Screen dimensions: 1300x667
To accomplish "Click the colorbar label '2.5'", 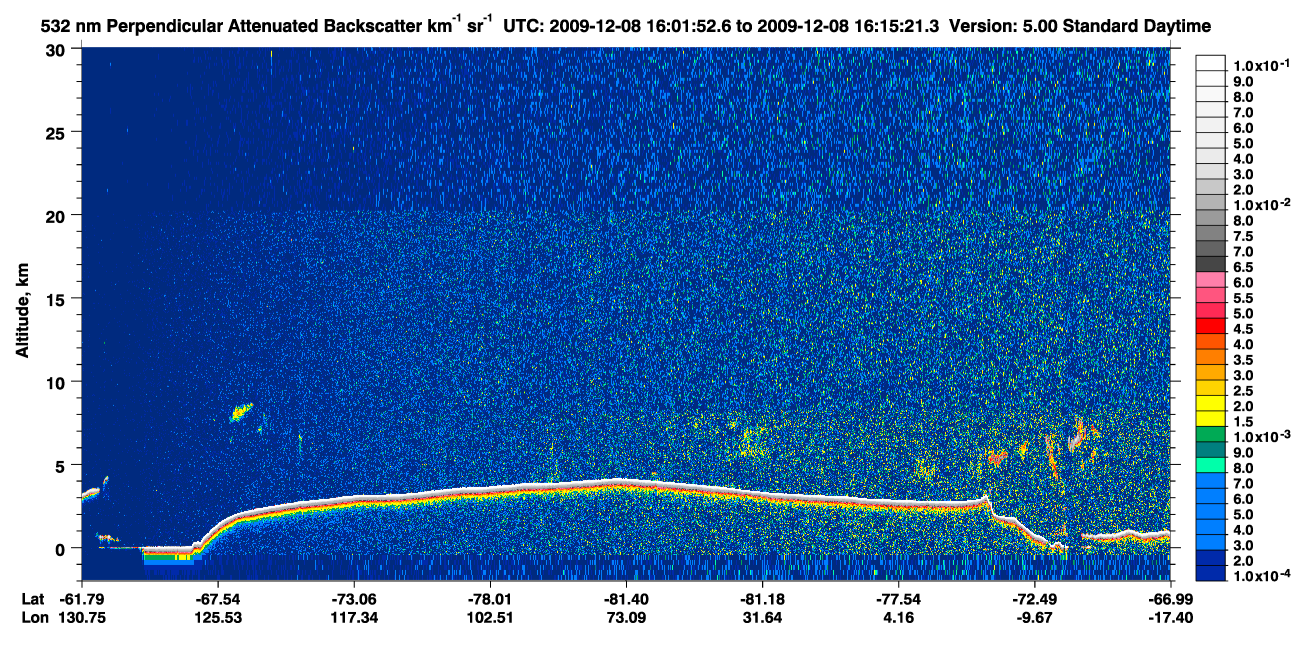I will pos(1243,391).
